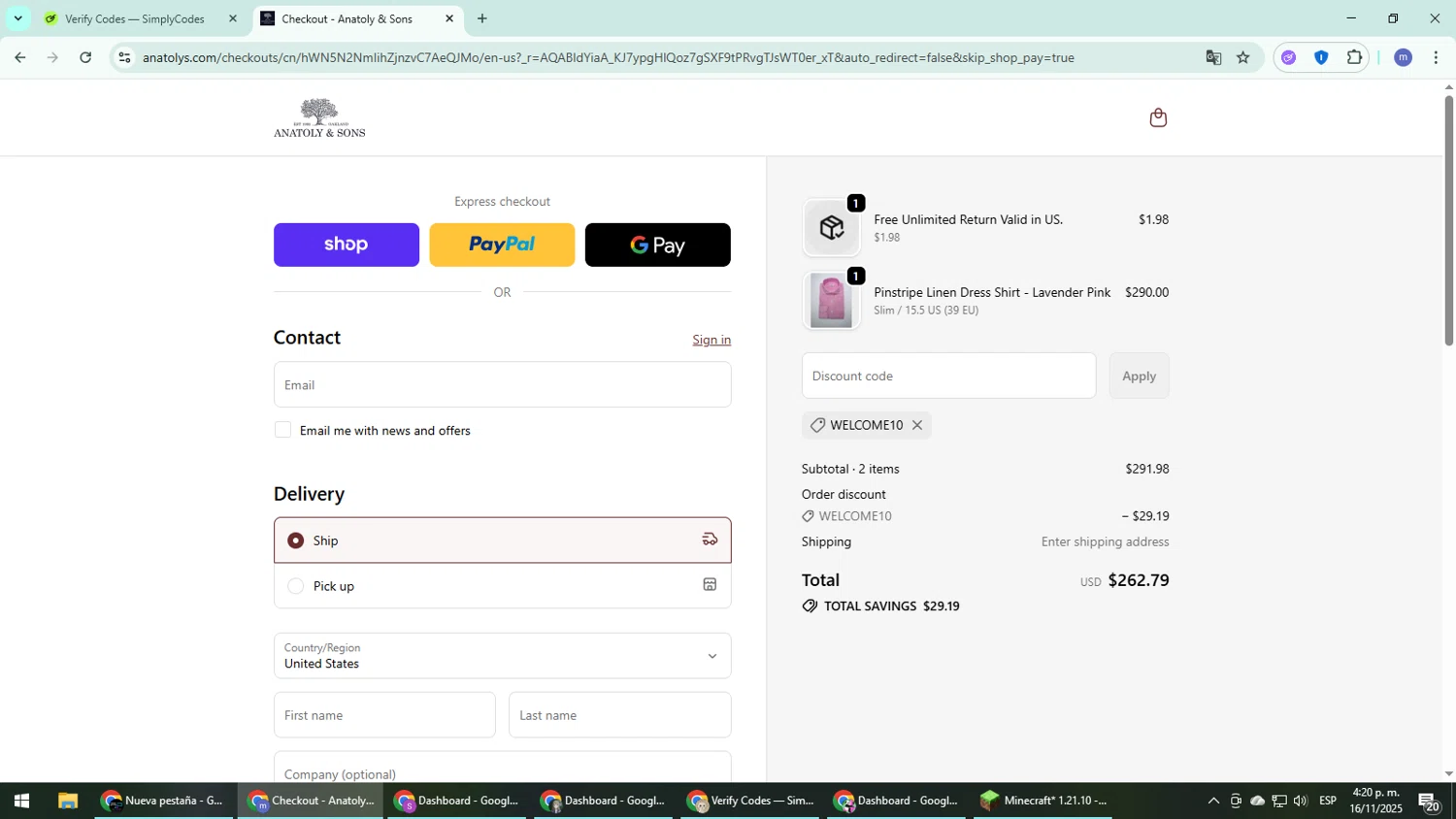Switch to Nueva pestaña Chrome taskbar window

click(164, 801)
